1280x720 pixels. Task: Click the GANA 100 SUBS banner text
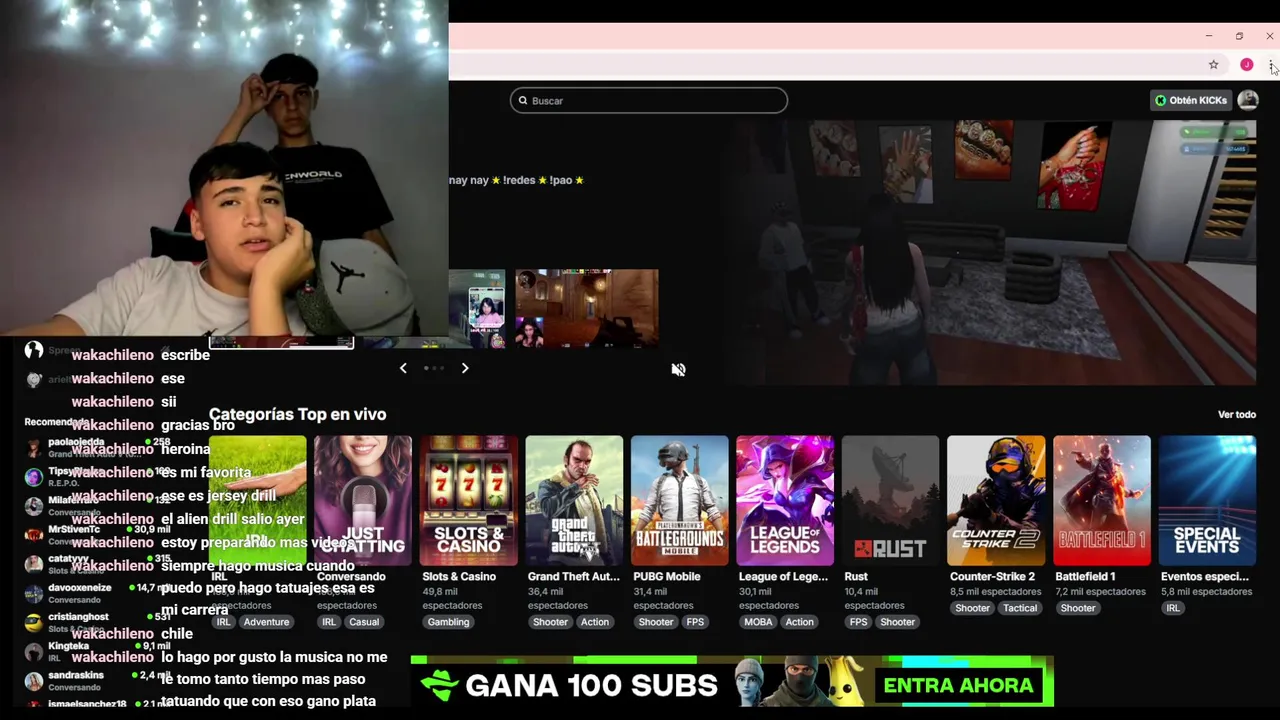click(591, 686)
